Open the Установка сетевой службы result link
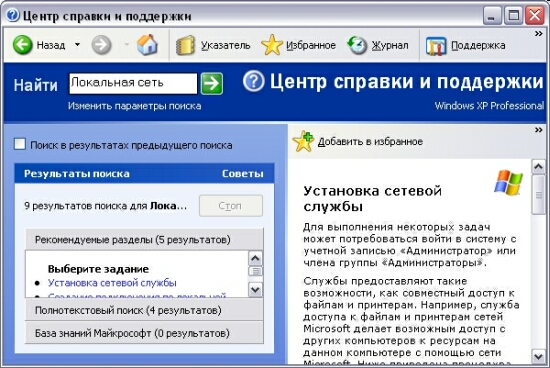Viewport: 550px width, 368px height. [x=112, y=283]
